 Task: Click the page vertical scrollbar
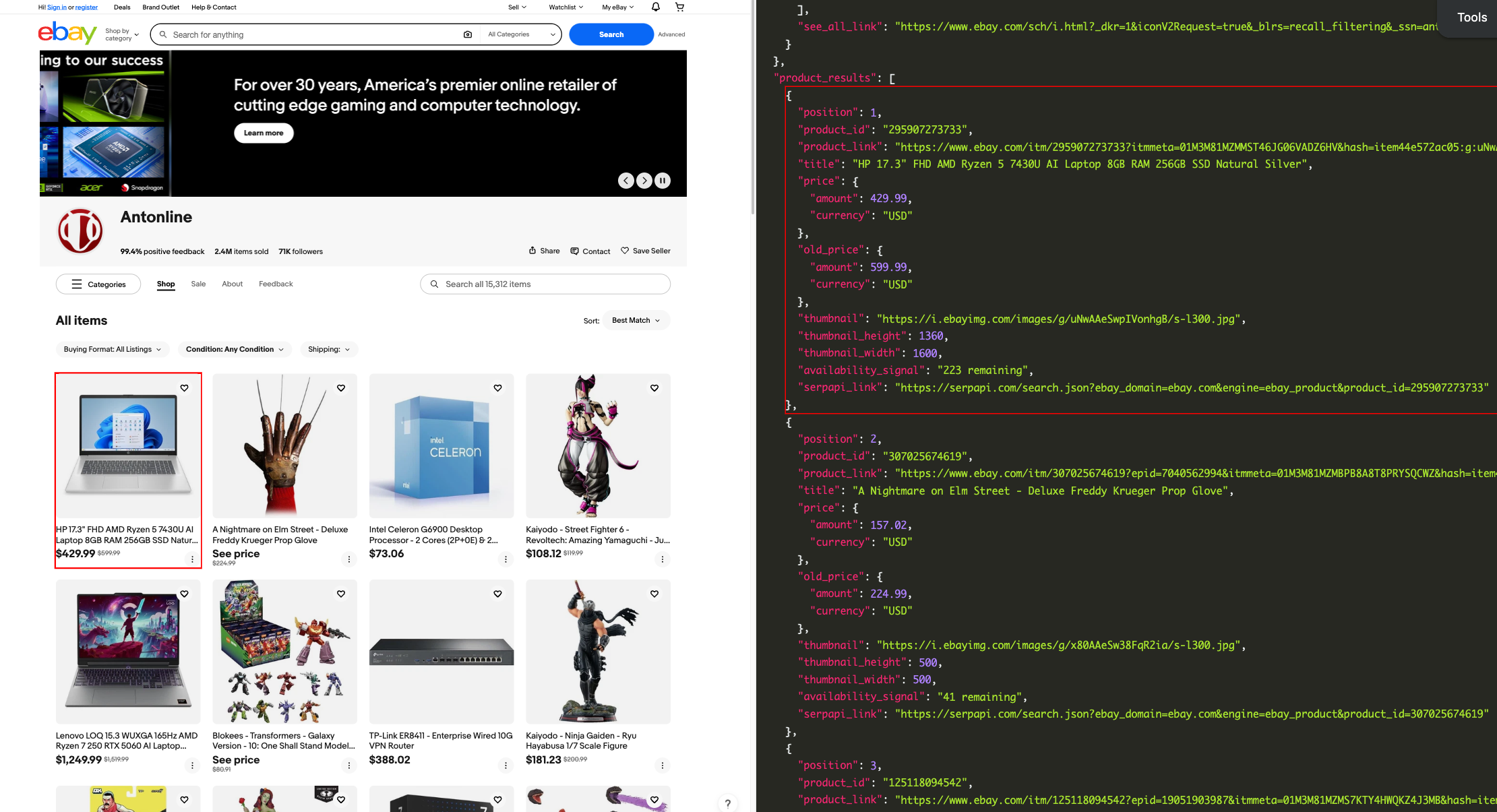click(x=752, y=108)
